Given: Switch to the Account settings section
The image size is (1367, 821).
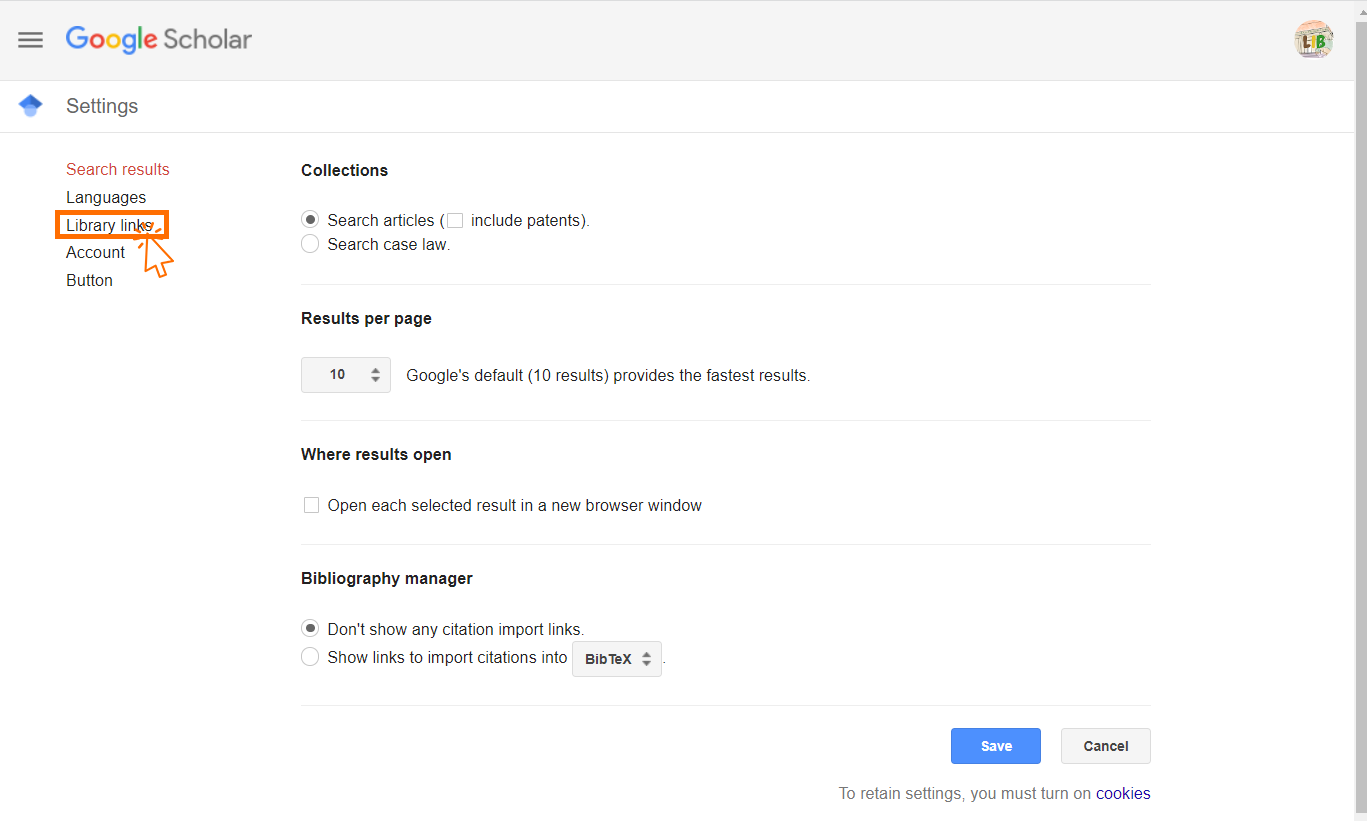Looking at the screenshot, I should pyautogui.click(x=96, y=252).
